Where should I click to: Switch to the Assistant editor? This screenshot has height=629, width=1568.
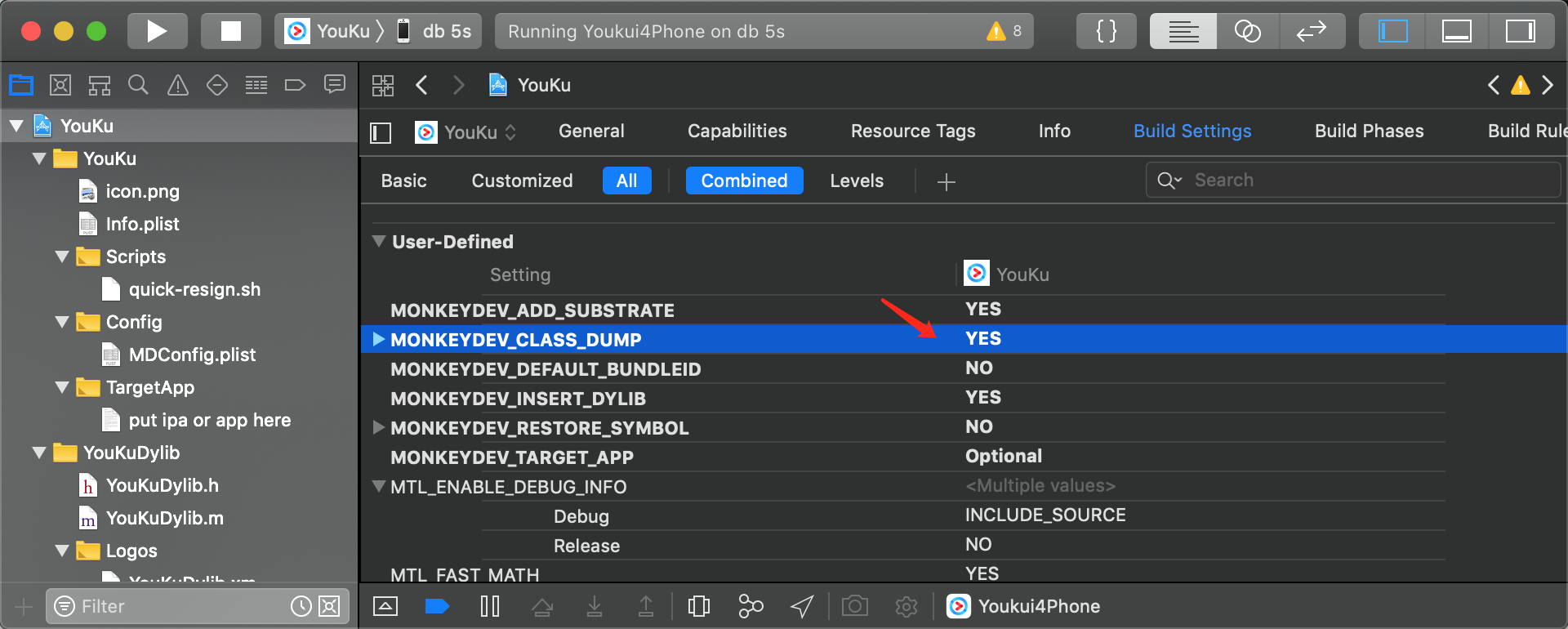click(1247, 31)
